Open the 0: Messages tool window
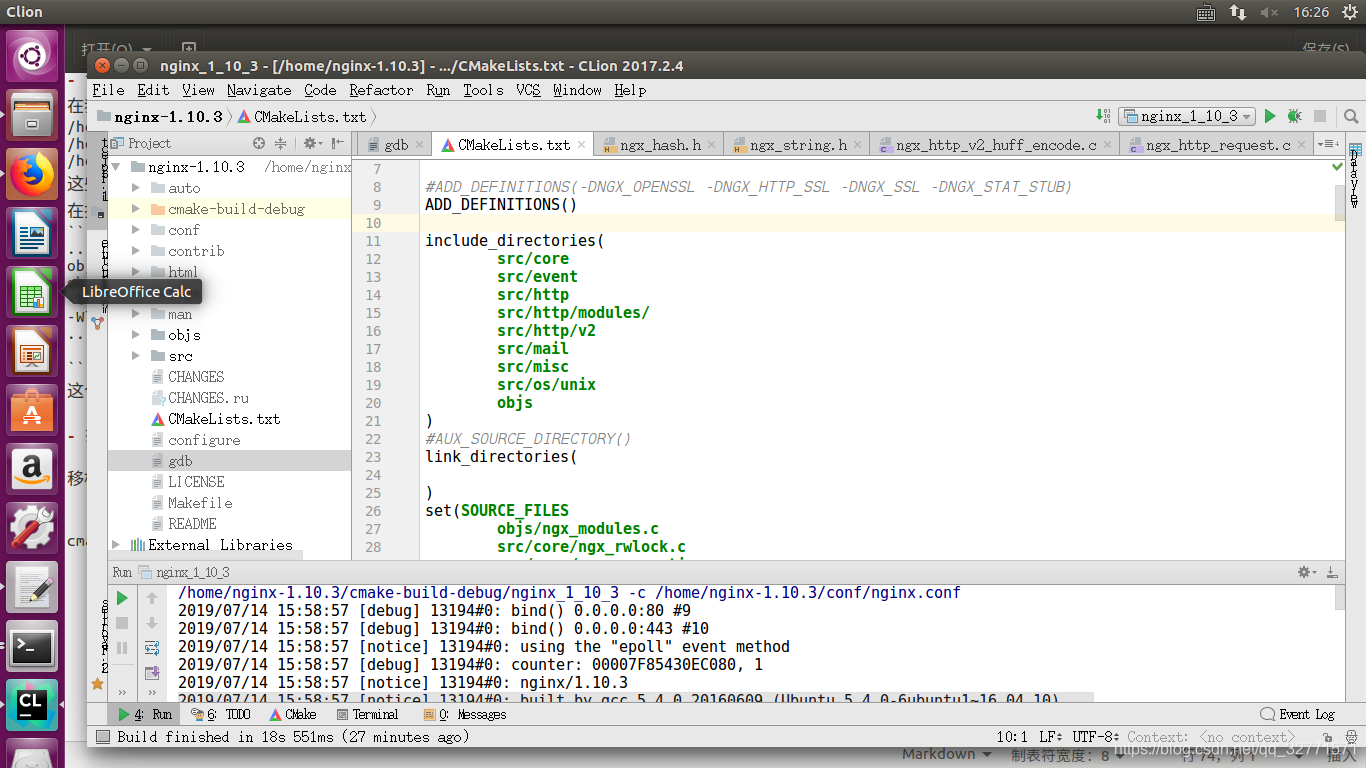 coord(464,715)
